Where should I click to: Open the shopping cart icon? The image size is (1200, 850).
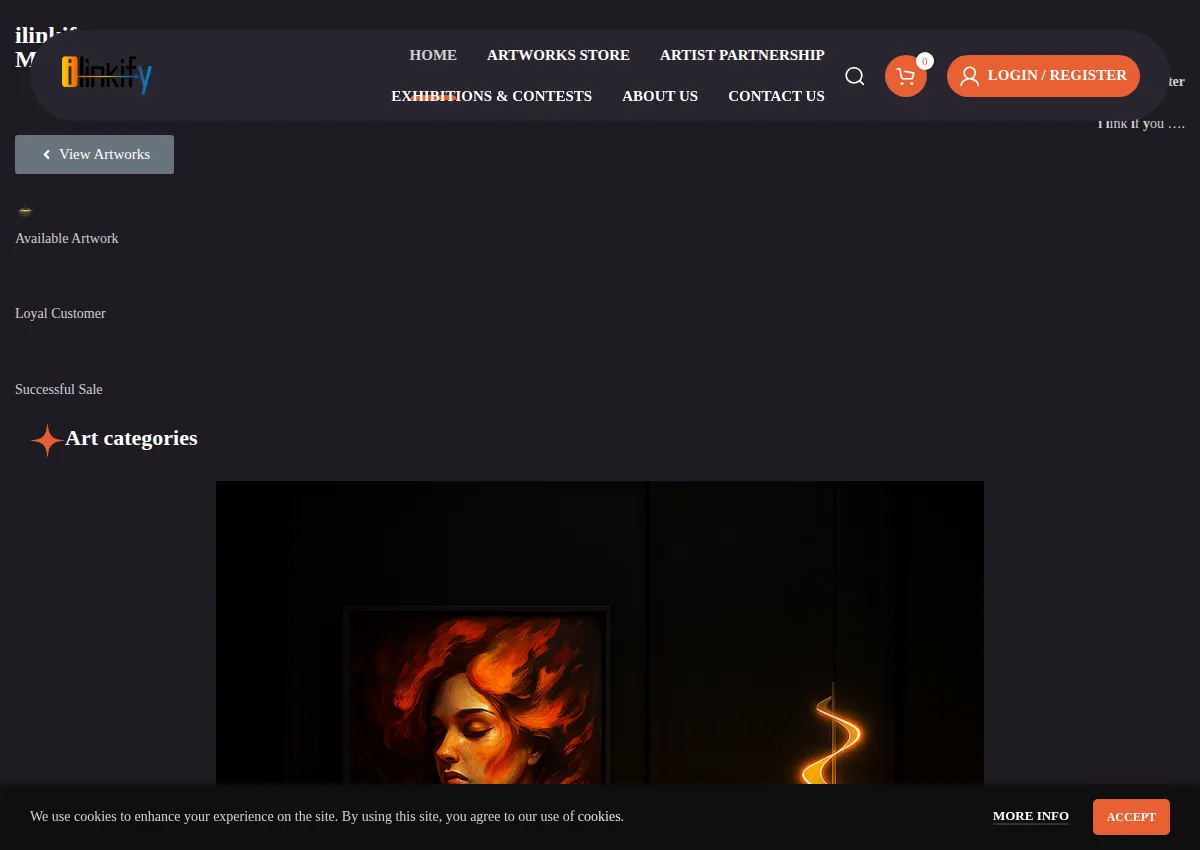point(906,76)
